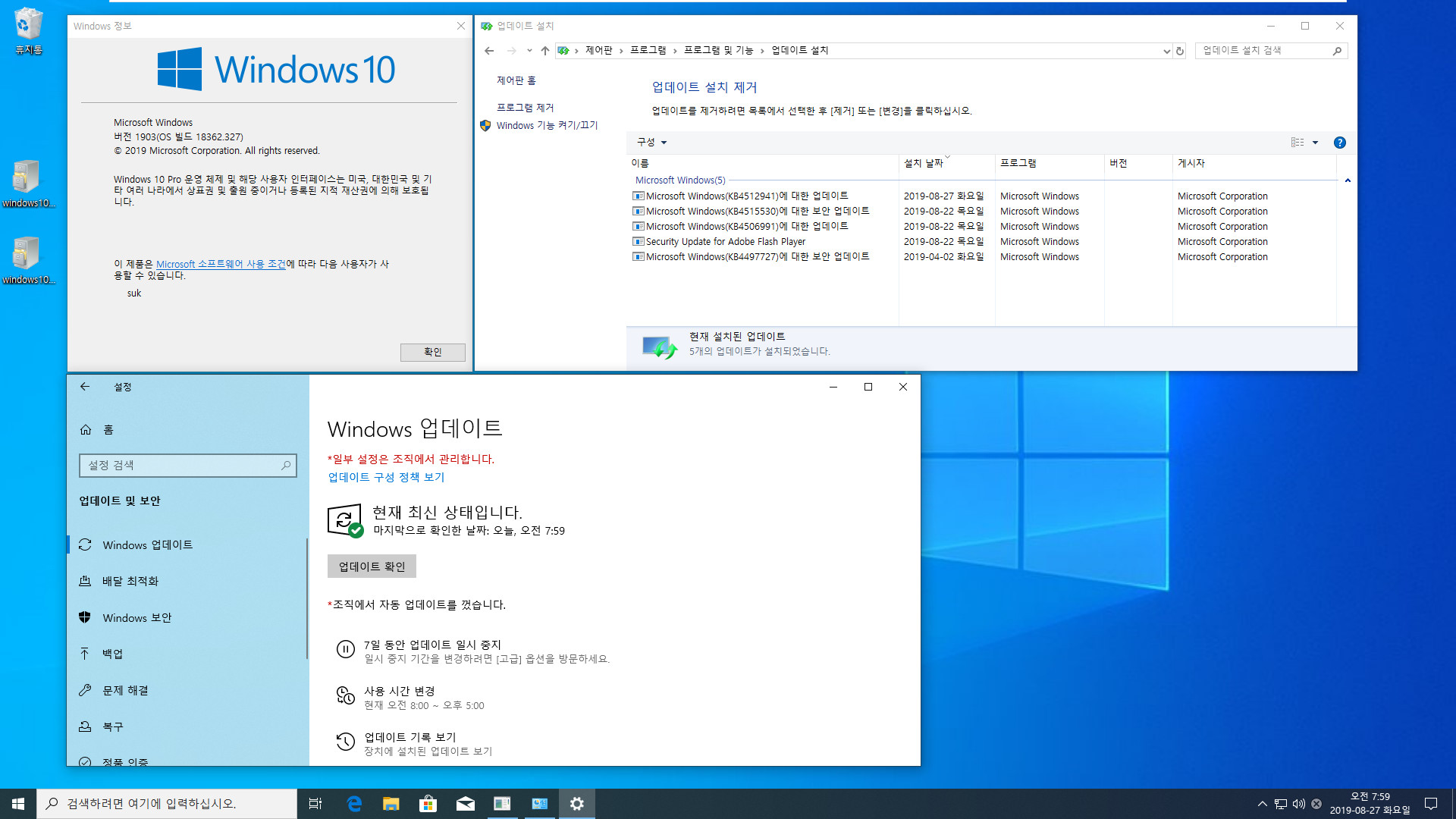Click 제어판 breadcrumb in address bar
Screen dimensions: 1456x819
(598, 51)
